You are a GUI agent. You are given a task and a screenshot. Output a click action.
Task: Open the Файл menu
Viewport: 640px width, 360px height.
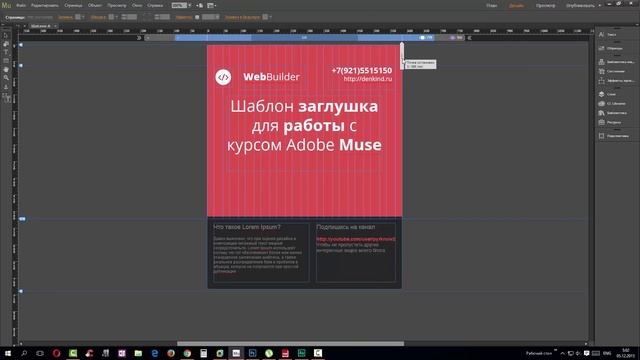21,6
